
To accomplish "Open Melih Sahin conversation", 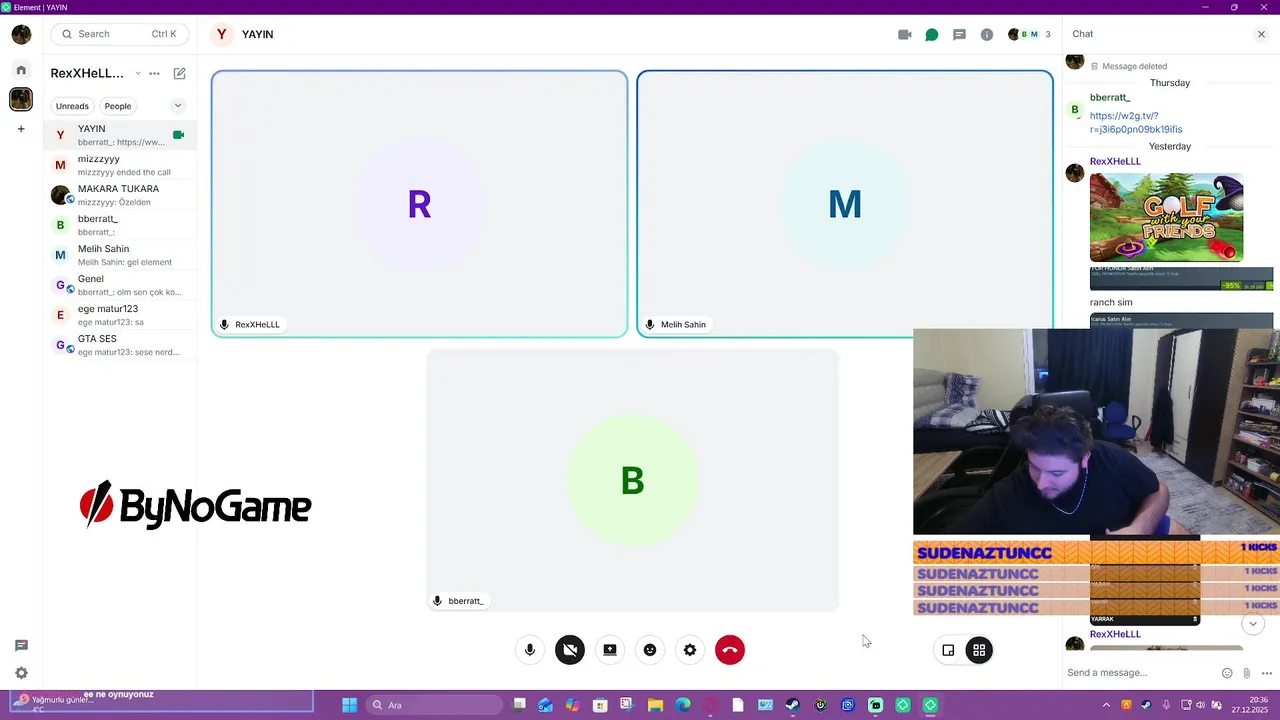I will (x=120, y=255).
